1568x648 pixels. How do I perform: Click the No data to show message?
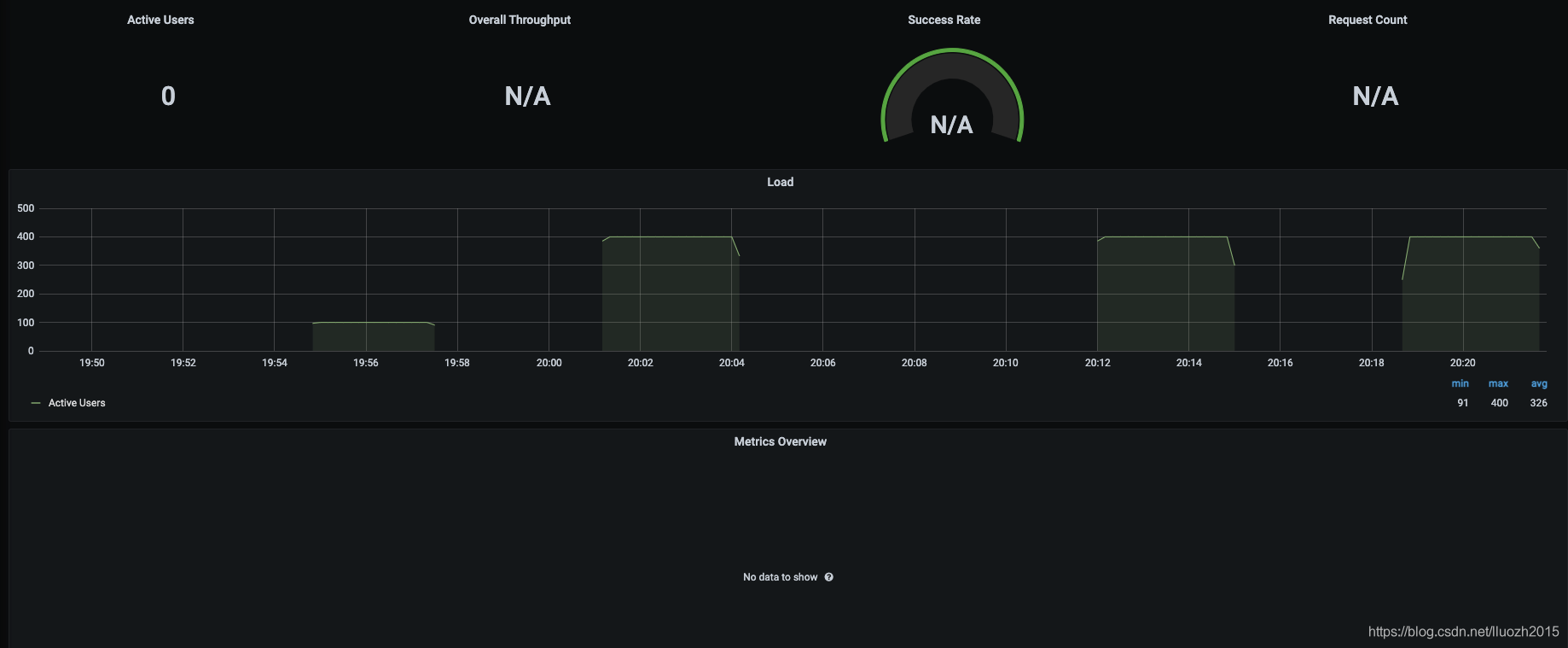[780, 577]
